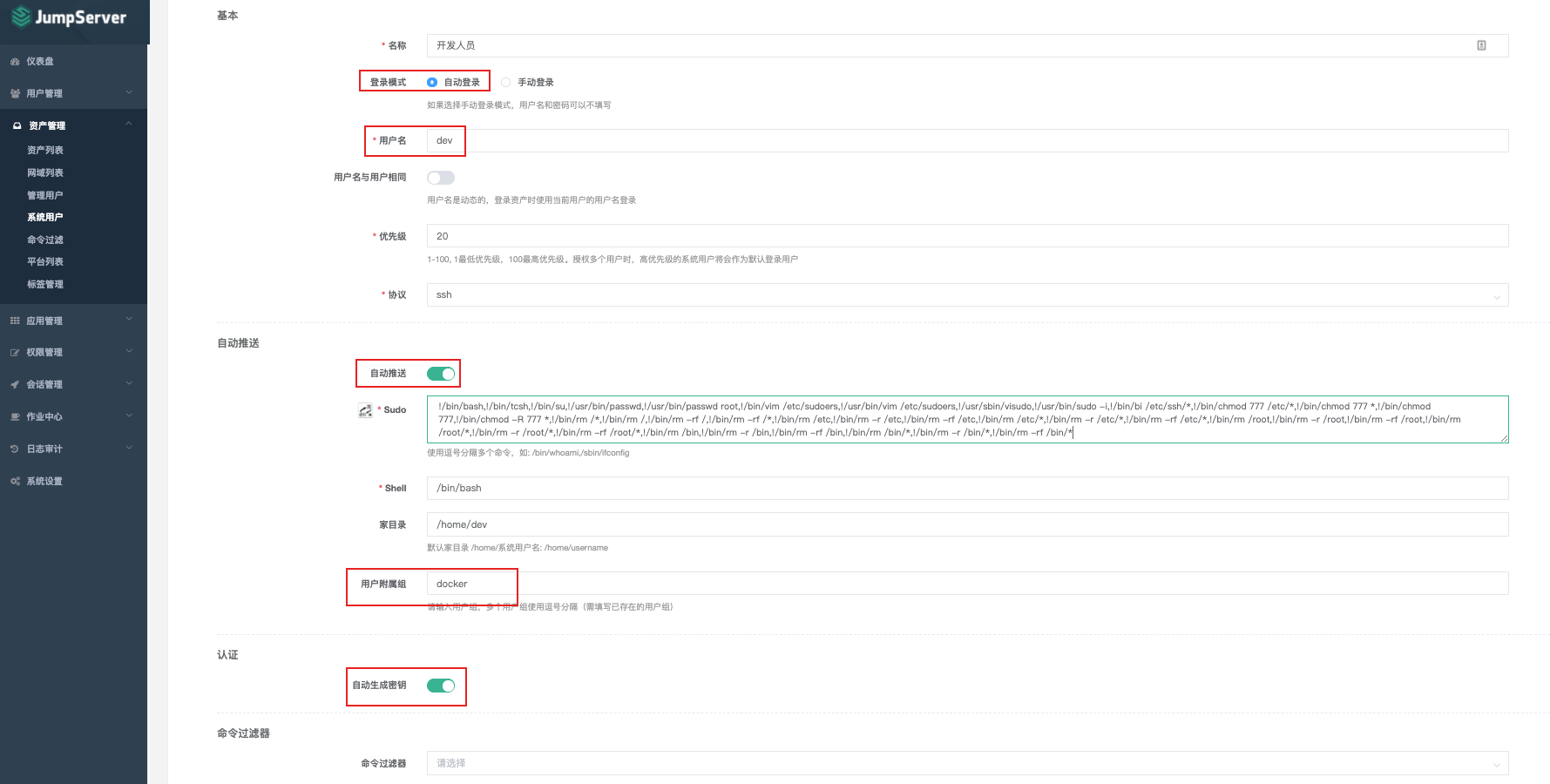Open the 协议 ssh dropdown

(x=967, y=295)
